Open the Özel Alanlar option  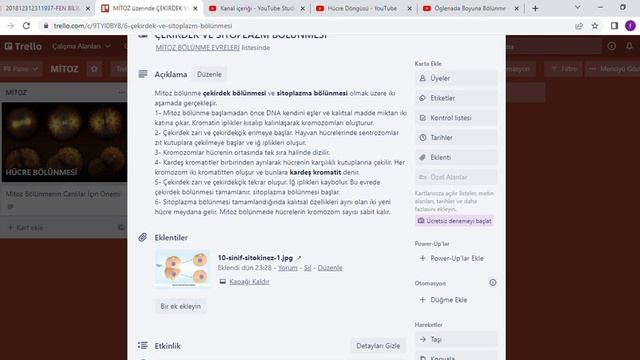[x=456, y=177]
